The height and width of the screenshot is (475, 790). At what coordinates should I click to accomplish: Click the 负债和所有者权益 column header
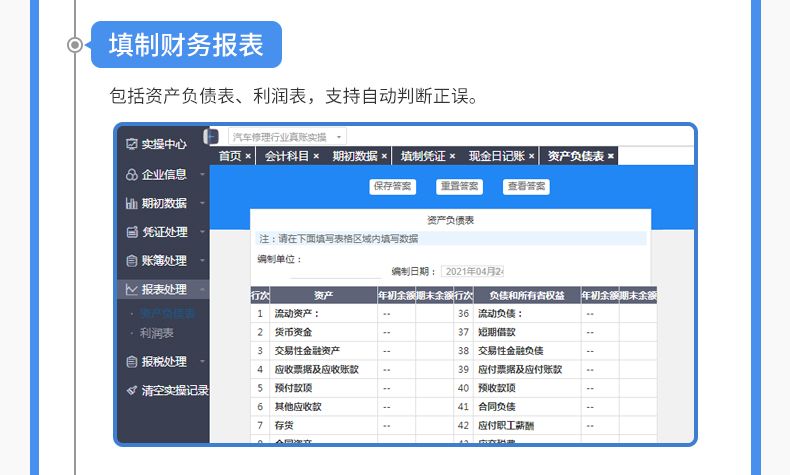pos(527,296)
